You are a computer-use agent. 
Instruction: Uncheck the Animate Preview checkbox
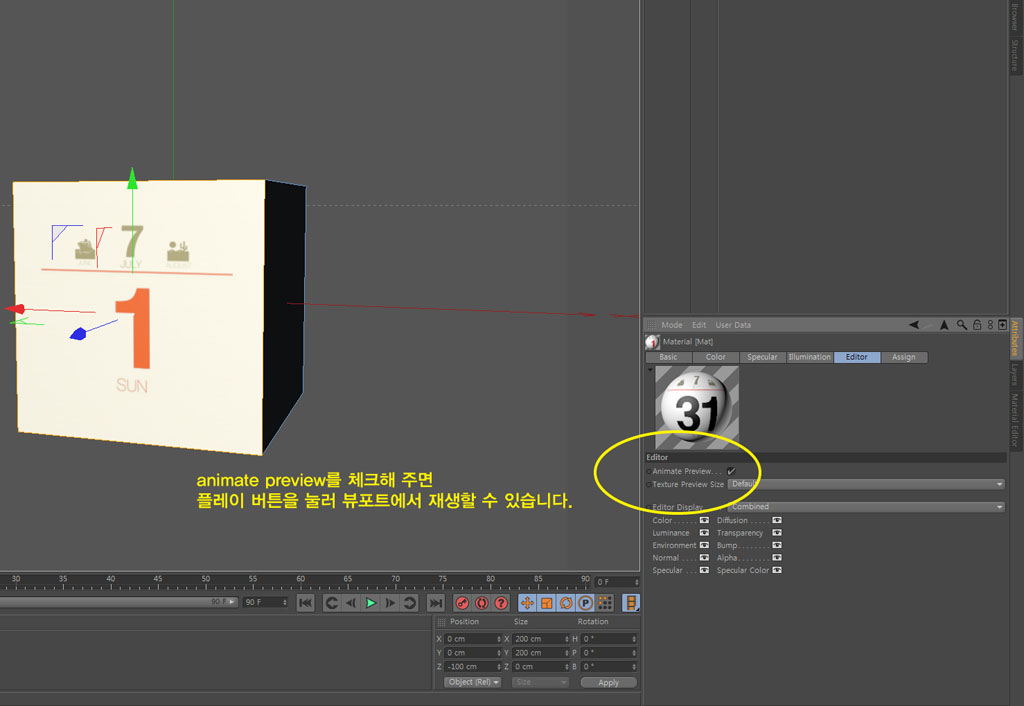click(731, 471)
